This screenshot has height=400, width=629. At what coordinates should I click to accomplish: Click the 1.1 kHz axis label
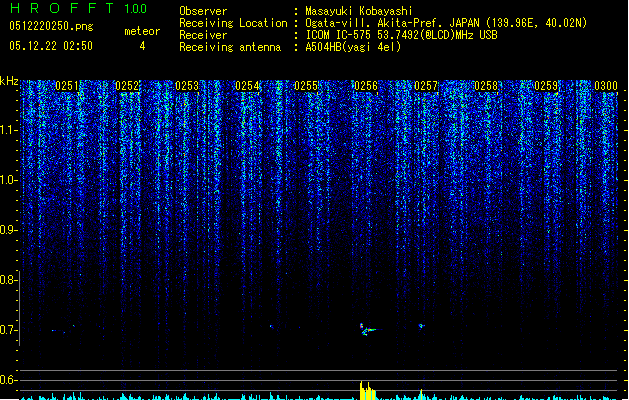[x=8, y=130]
